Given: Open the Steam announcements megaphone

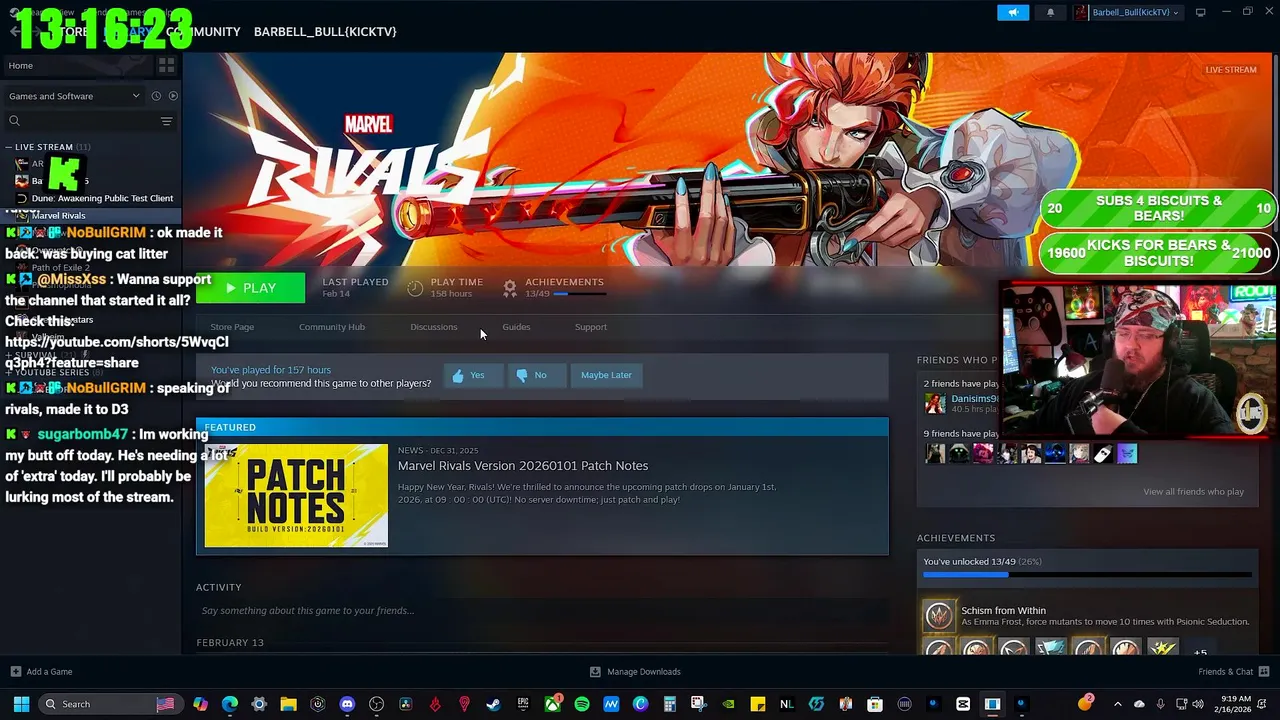Looking at the screenshot, I should coord(1013,12).
